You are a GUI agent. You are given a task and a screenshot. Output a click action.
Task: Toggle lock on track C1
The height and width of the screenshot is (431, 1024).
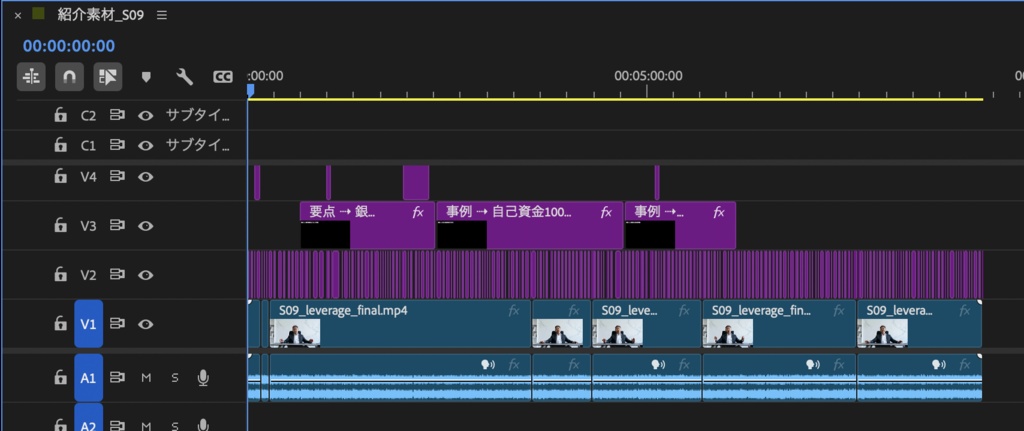click(x=60, y=145)
